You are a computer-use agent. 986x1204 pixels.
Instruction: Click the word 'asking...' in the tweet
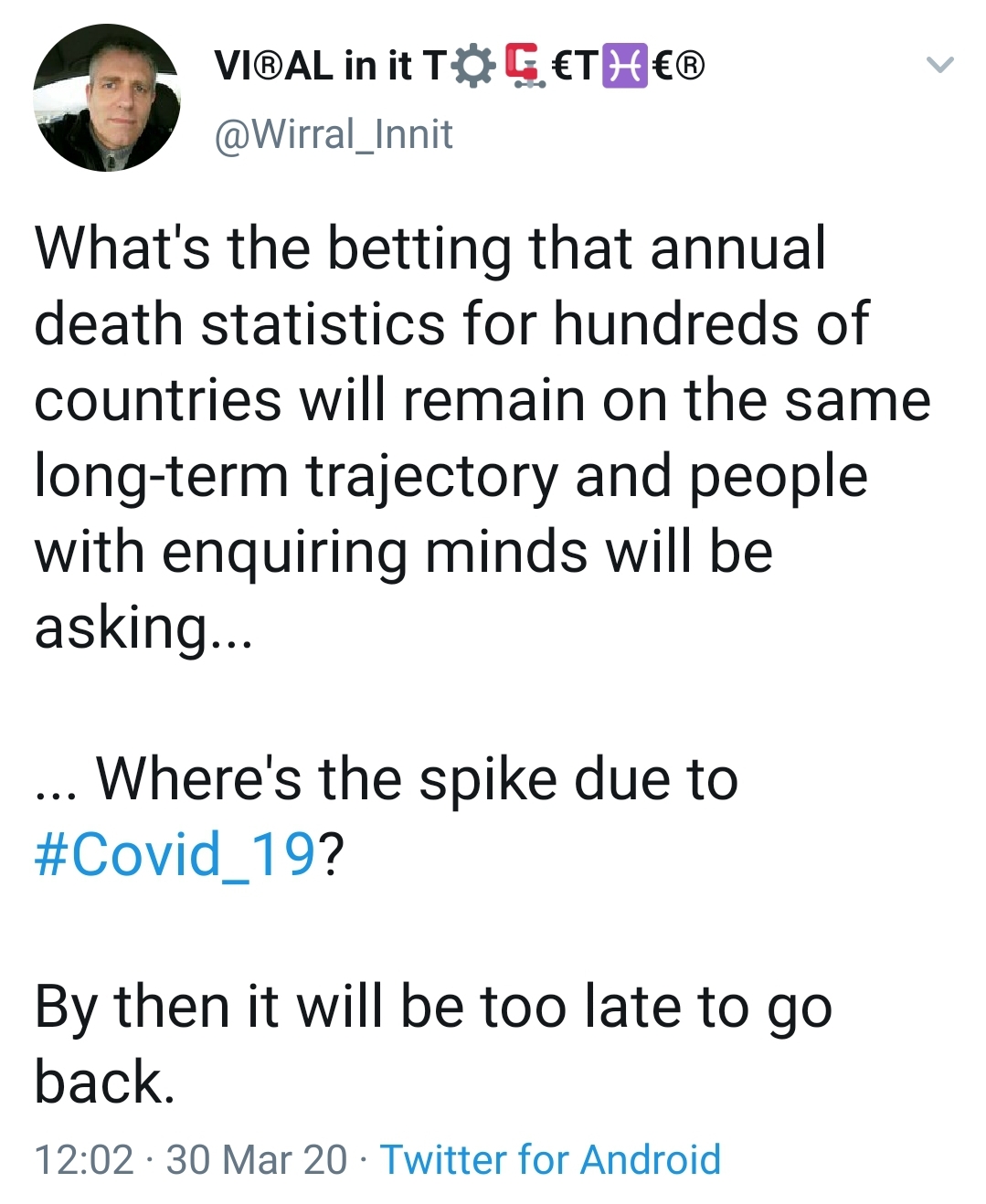pyautogui.click(x=143, y=628)
